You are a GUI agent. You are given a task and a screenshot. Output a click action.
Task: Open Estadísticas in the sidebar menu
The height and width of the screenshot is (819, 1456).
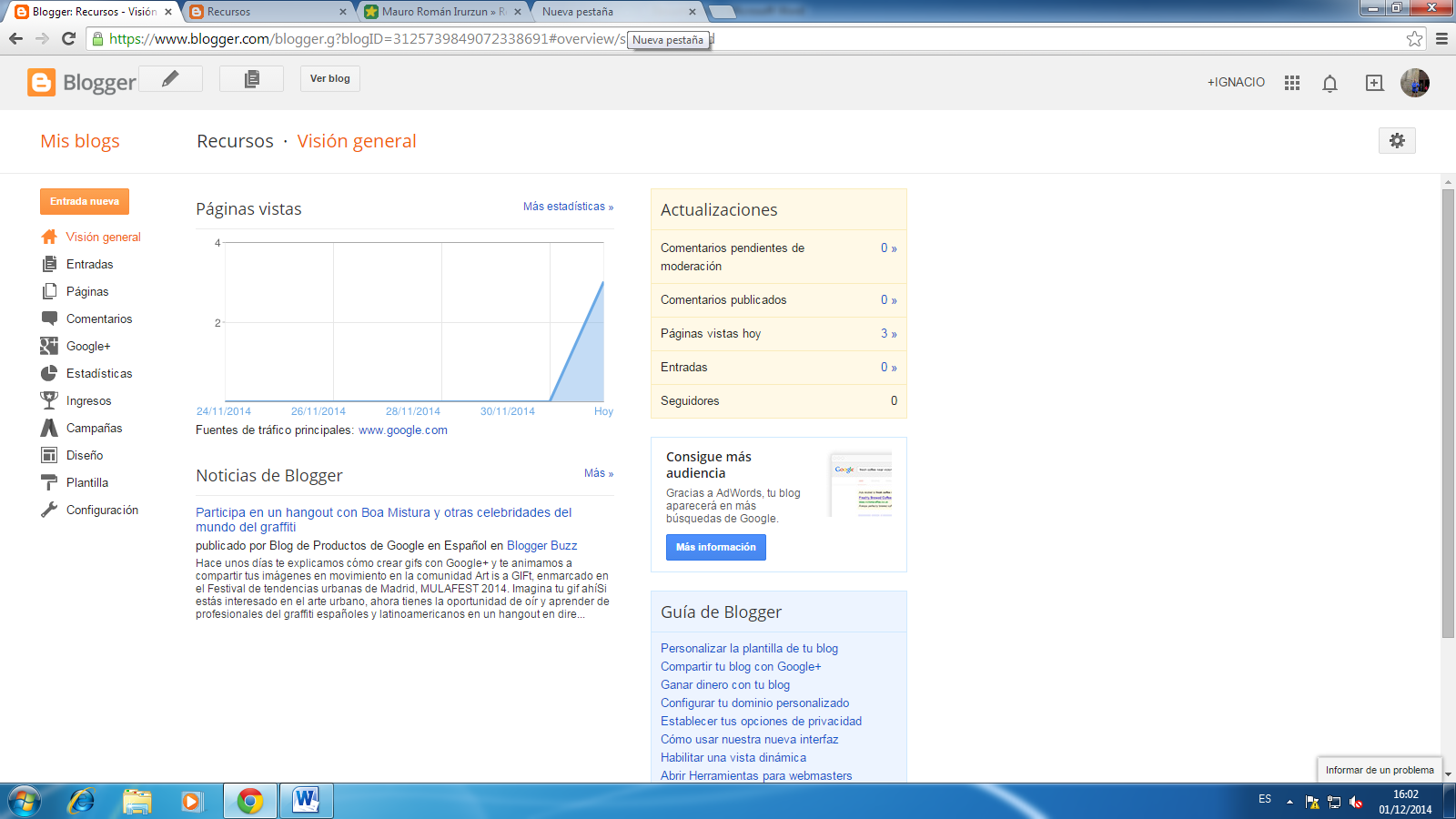(99, 373)
